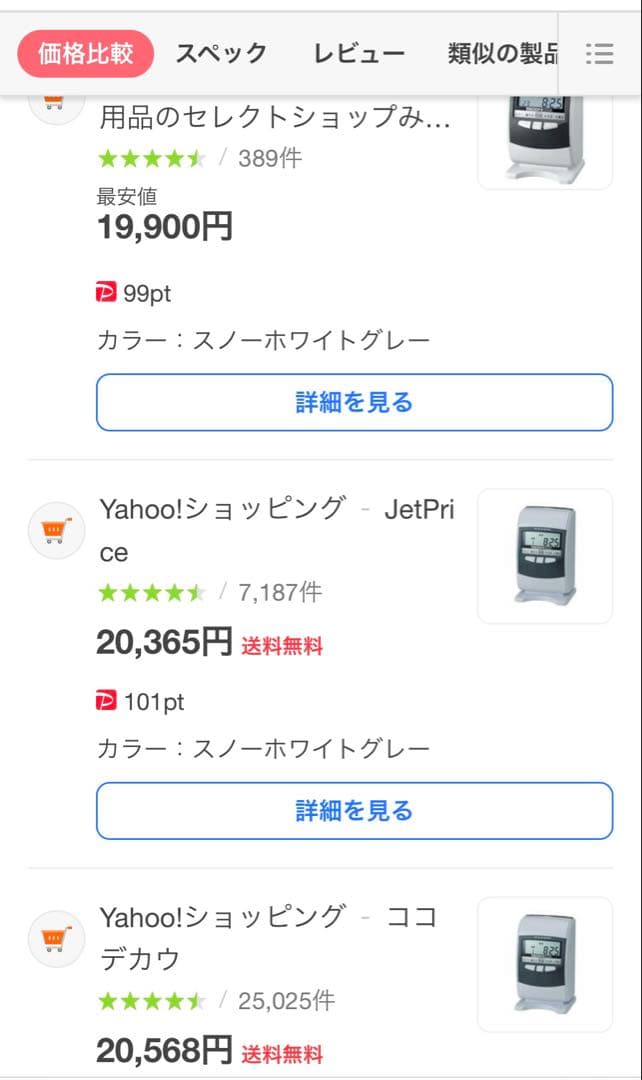Viewport: 642px width, 1080px height.
Task: Open the list view icon at top right
Action: click(x=599, y=55)
